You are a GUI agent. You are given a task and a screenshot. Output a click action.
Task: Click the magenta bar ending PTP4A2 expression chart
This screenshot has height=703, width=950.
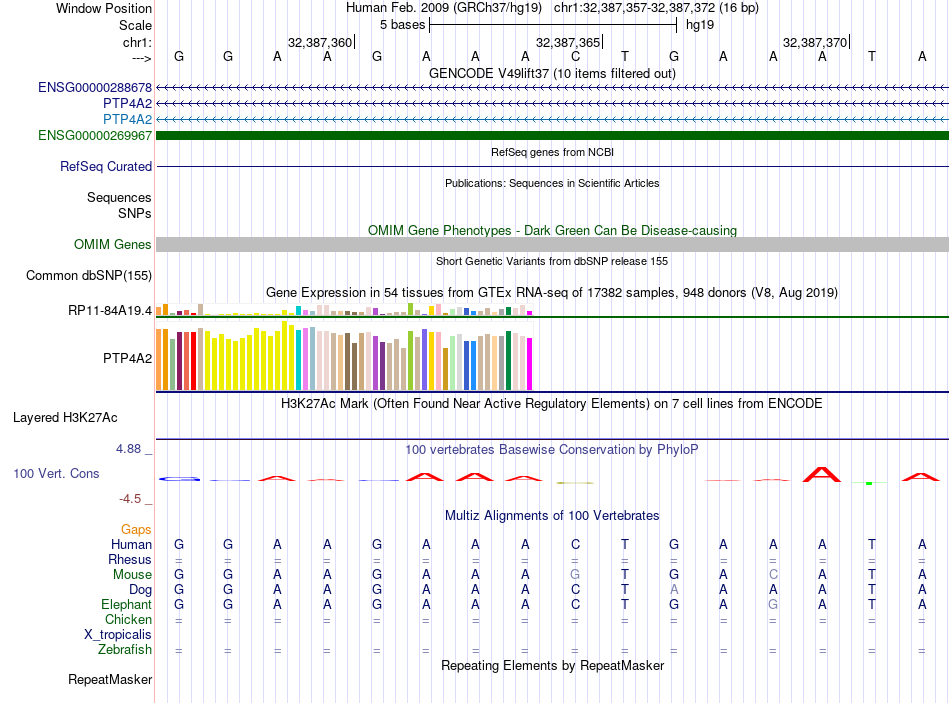(530, 364)
